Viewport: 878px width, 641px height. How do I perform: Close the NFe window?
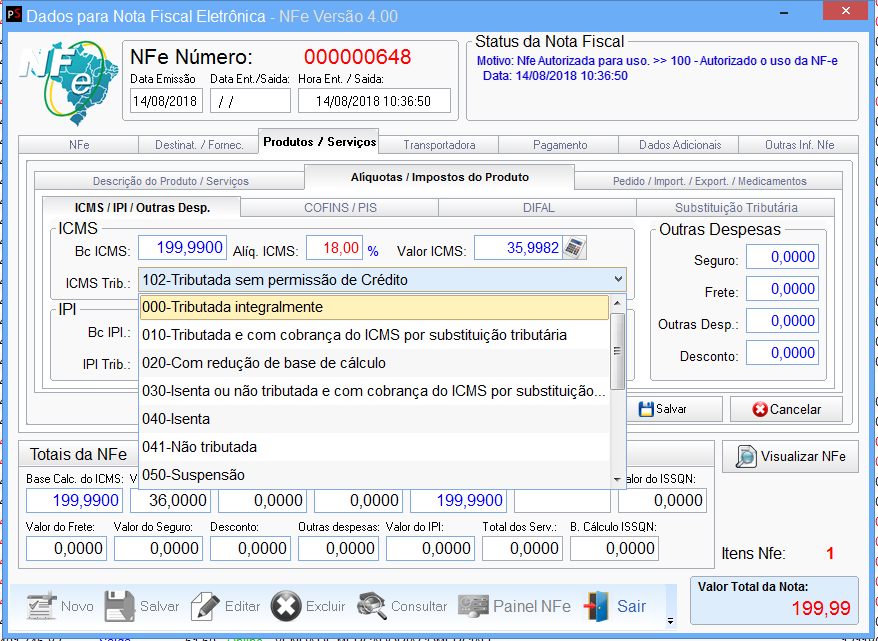(846, 11)
